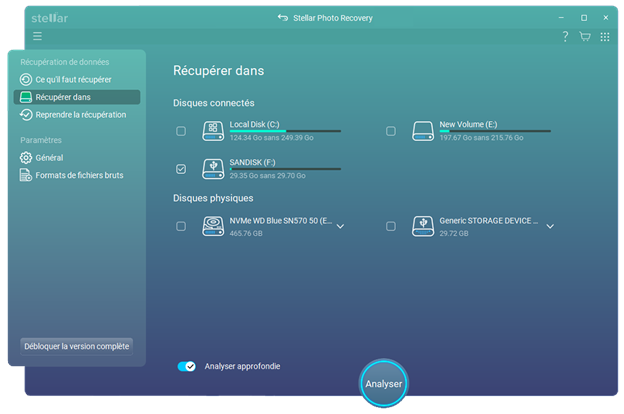
Task: Click the New Volume (E:) label
Action: (x=468, y=124)
